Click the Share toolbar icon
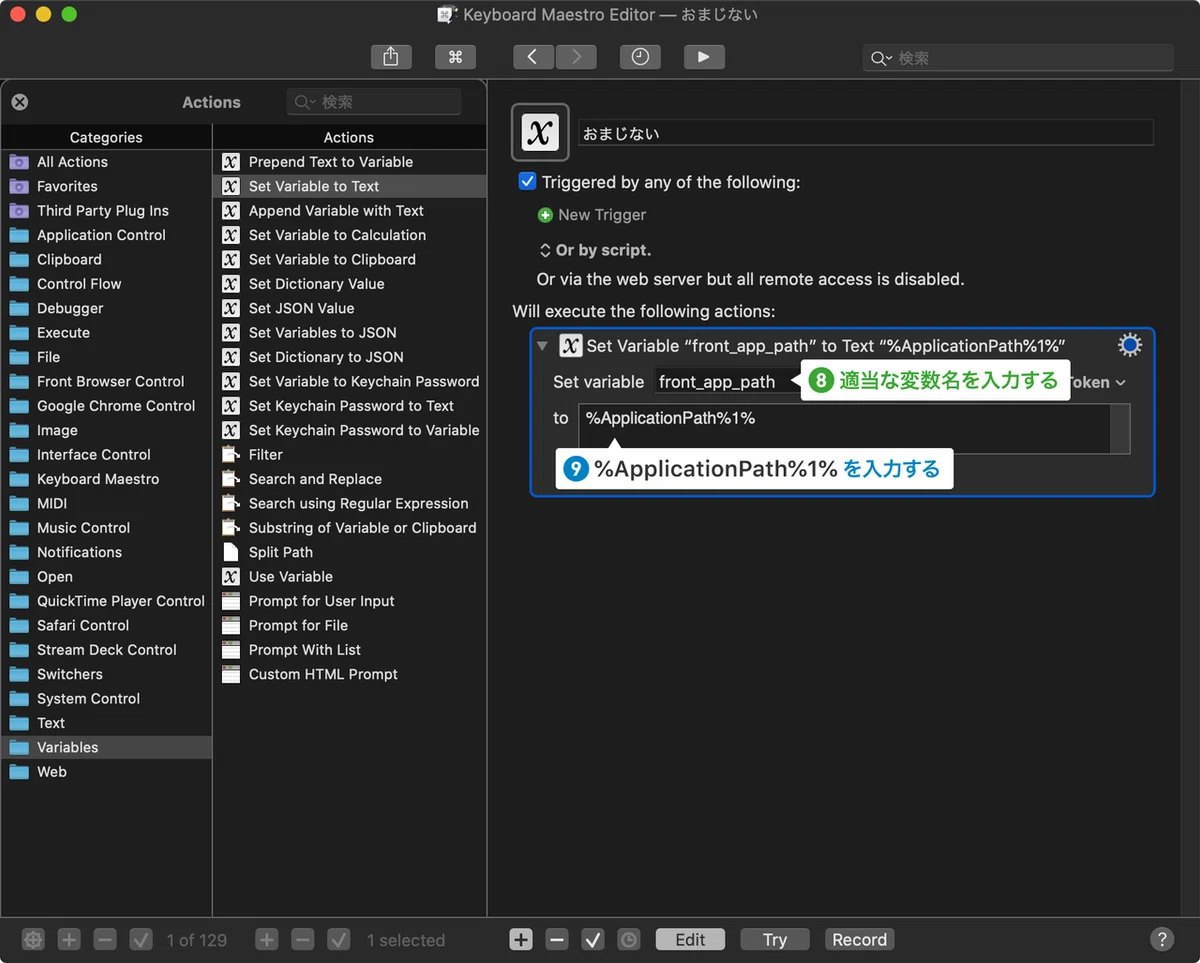The image size is (1200, 963). coord(391,57)
